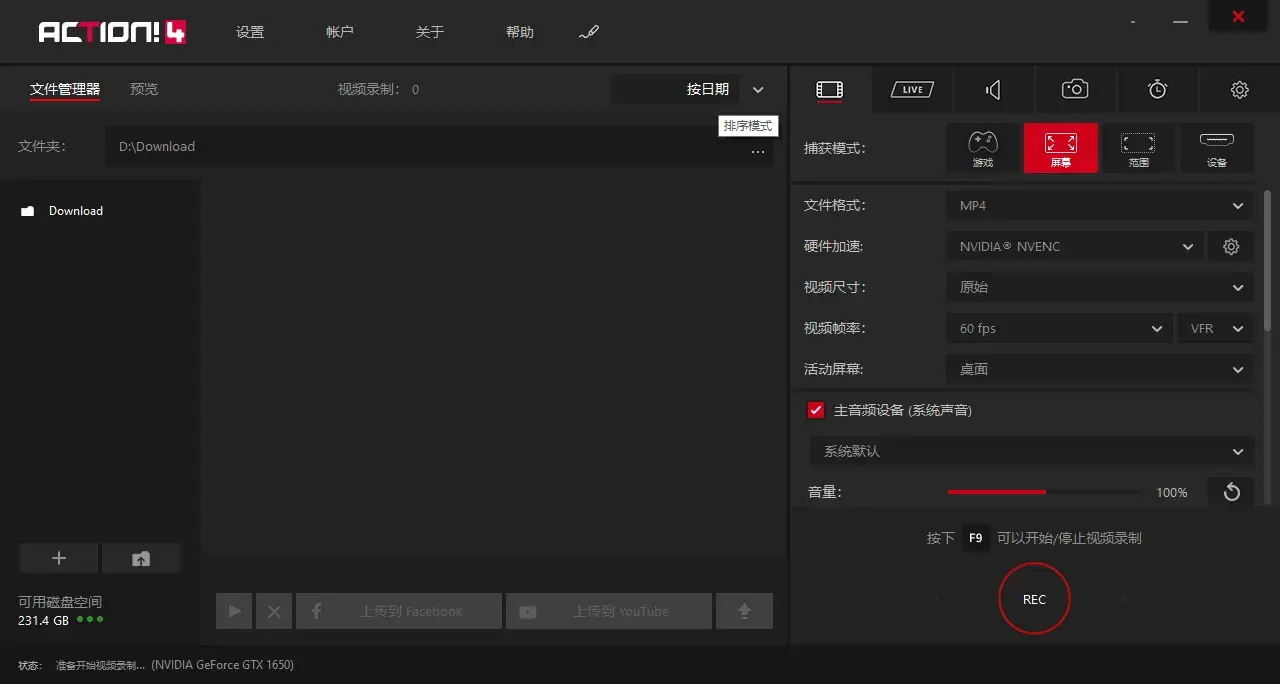This screenshot has width=1280, height=684.
Task: Select the 设备 device capture mode
Action: click(1217, 148)
